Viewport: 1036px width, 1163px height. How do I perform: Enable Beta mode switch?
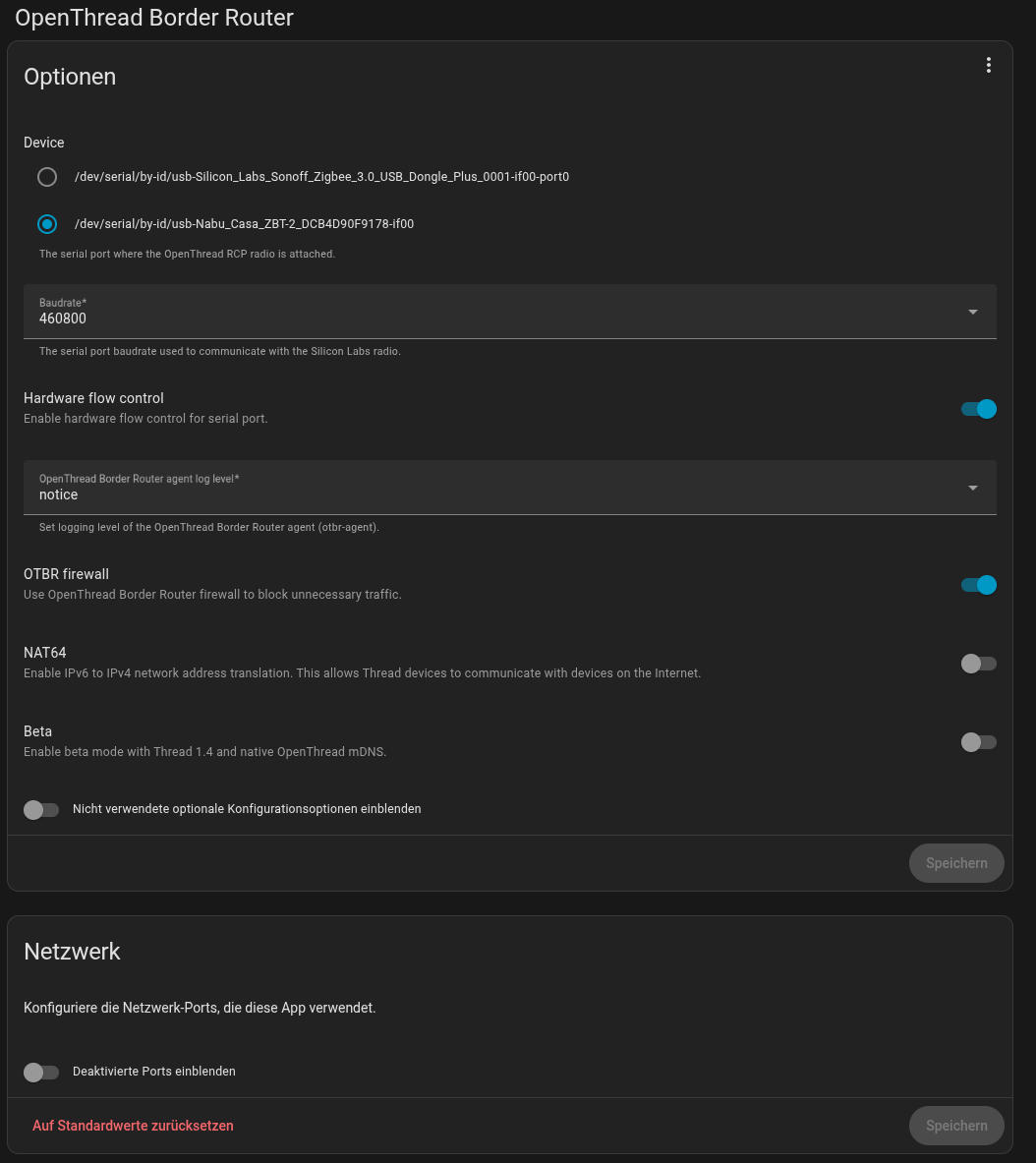[x=979, y=742]
